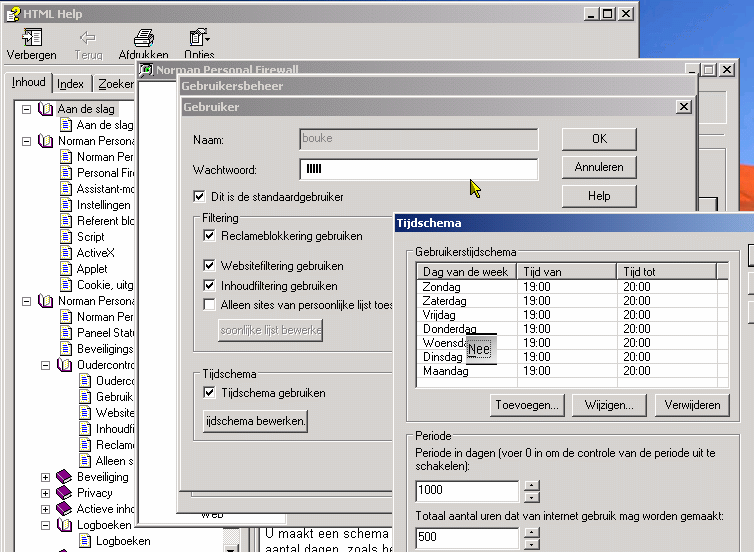Click Annuleren in the Gebruiker dialog
Screen dimensions: 754x552
599,167
